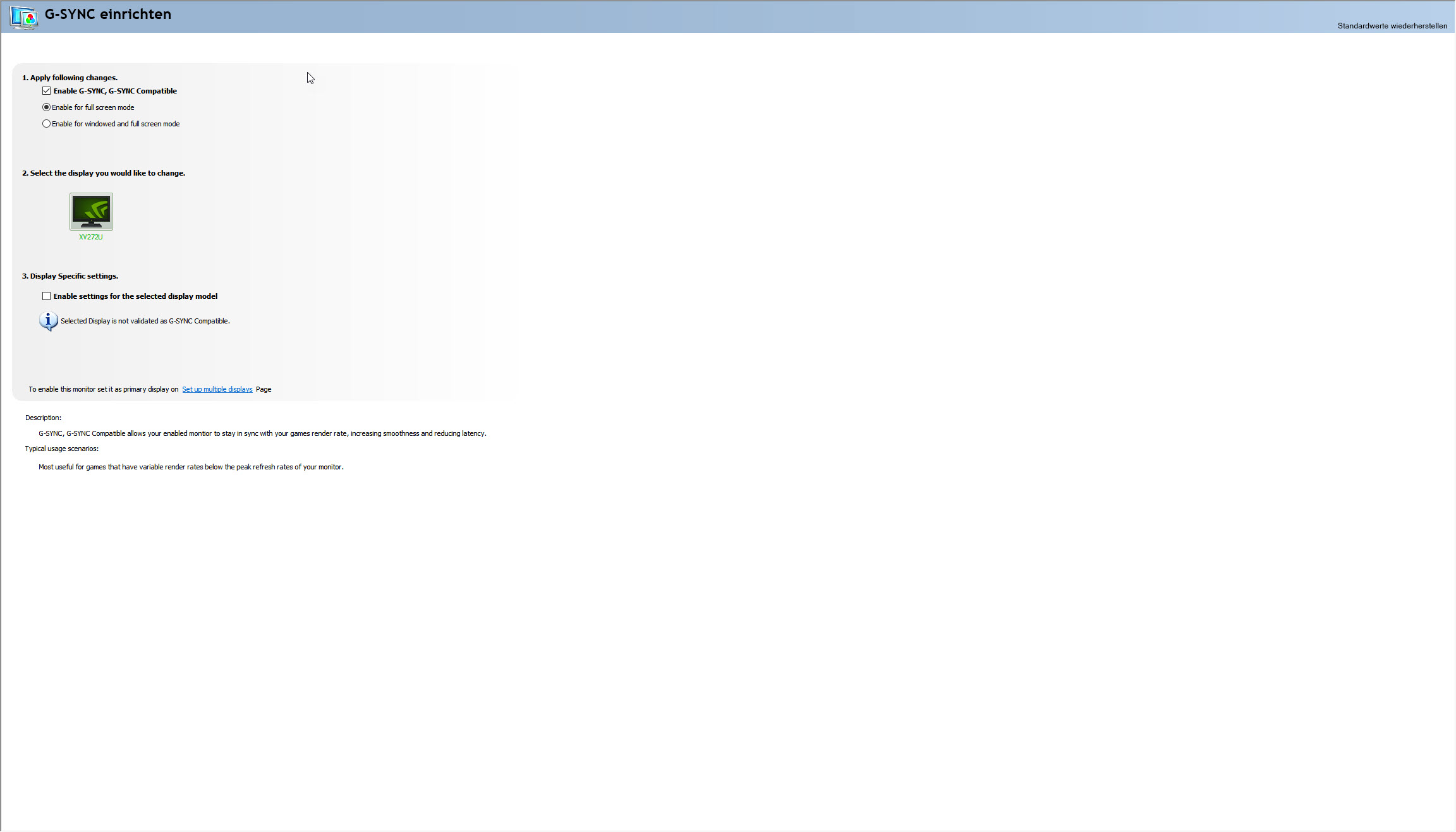1456x832 pixels.
Task: Click the 'Typical usage scenarios:' label
Action: point(62,449)
